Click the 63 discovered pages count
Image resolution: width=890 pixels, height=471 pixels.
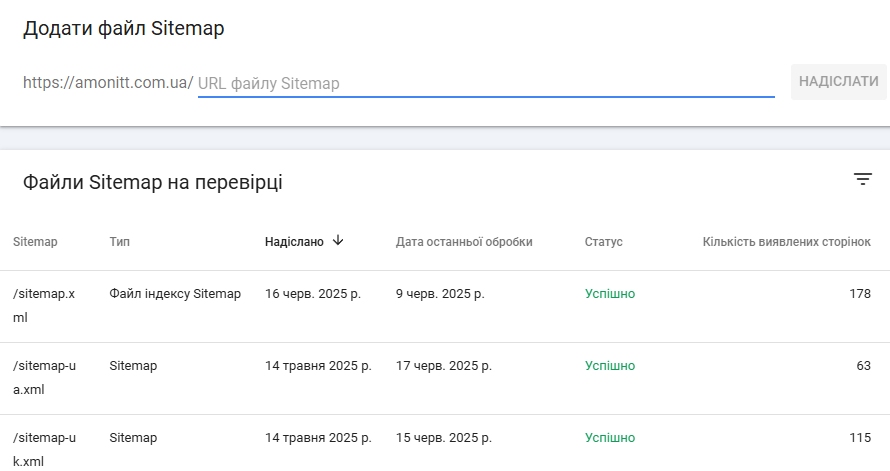coord(863,366)
